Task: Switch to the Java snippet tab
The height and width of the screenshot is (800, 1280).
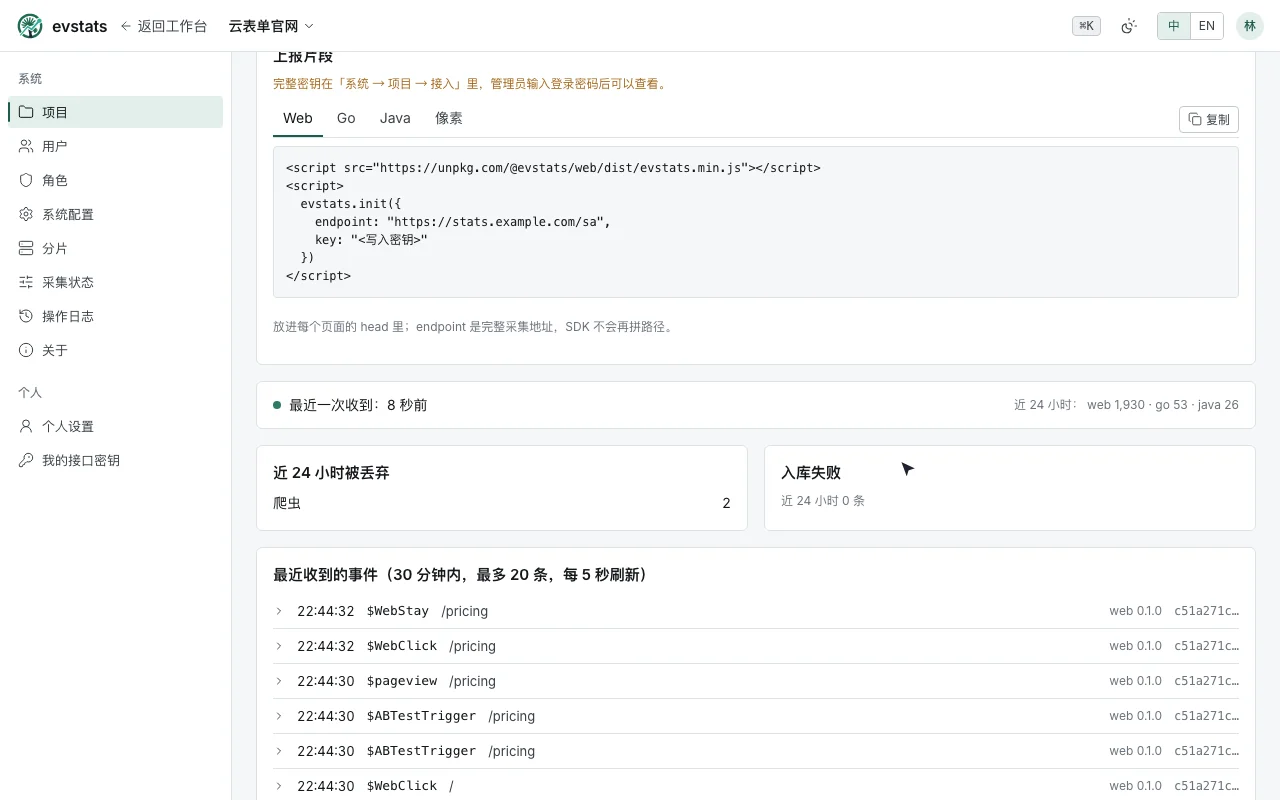Action: pyautogui.click(x=395, y=118)
